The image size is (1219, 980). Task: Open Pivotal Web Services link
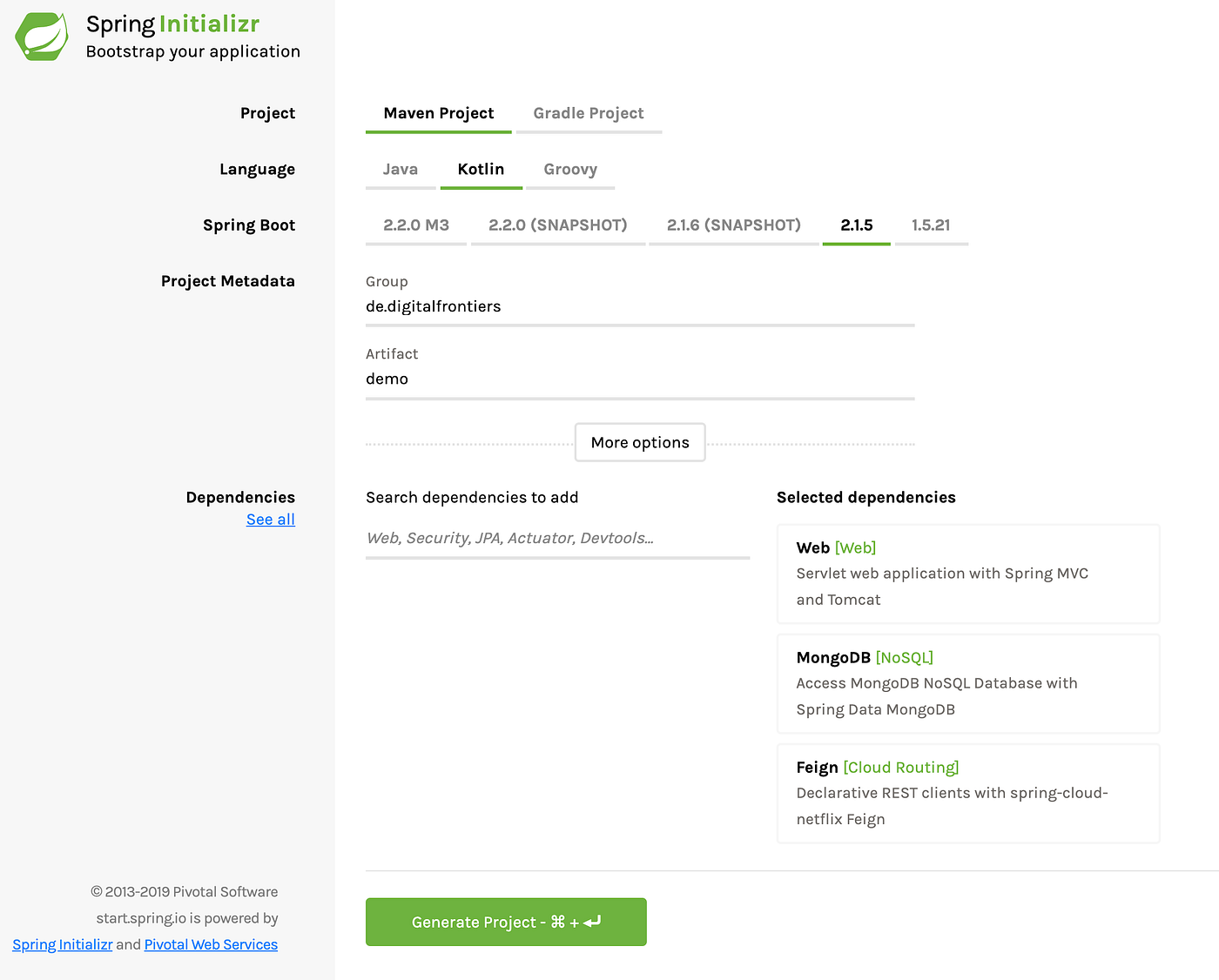point(211,944)
